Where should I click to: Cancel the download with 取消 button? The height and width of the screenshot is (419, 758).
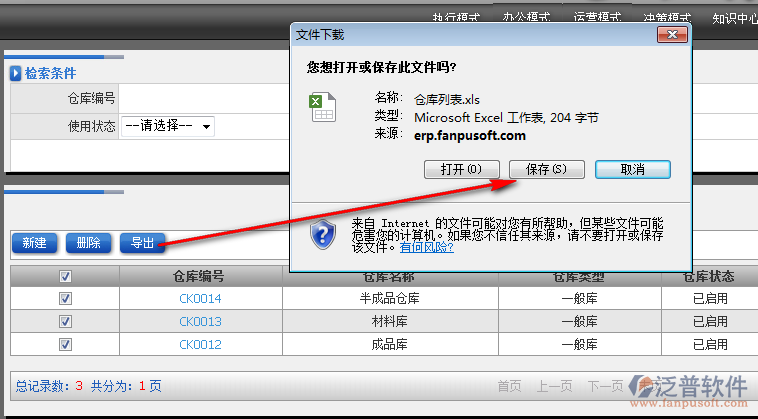[x=632, y=169]
